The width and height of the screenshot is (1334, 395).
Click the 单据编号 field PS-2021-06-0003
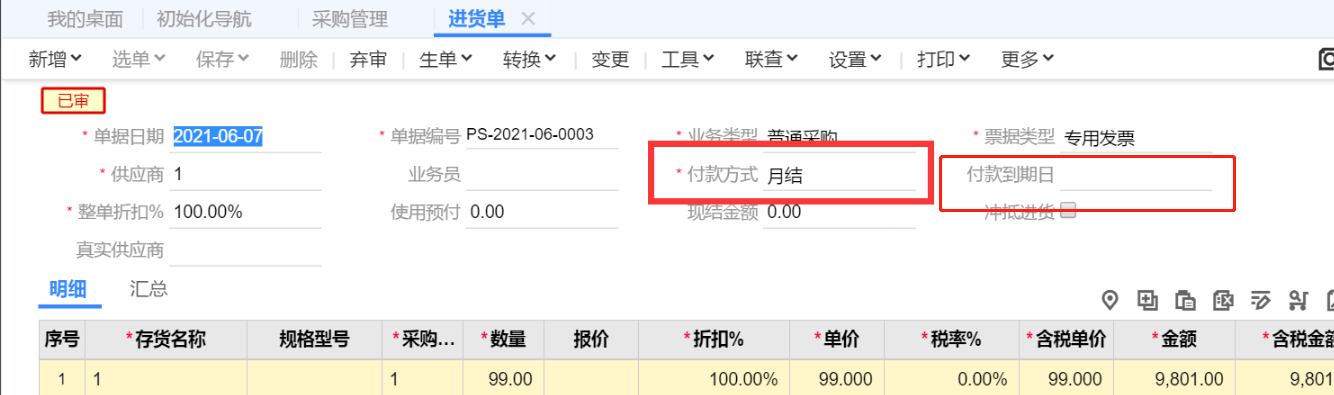pos(541,136)
